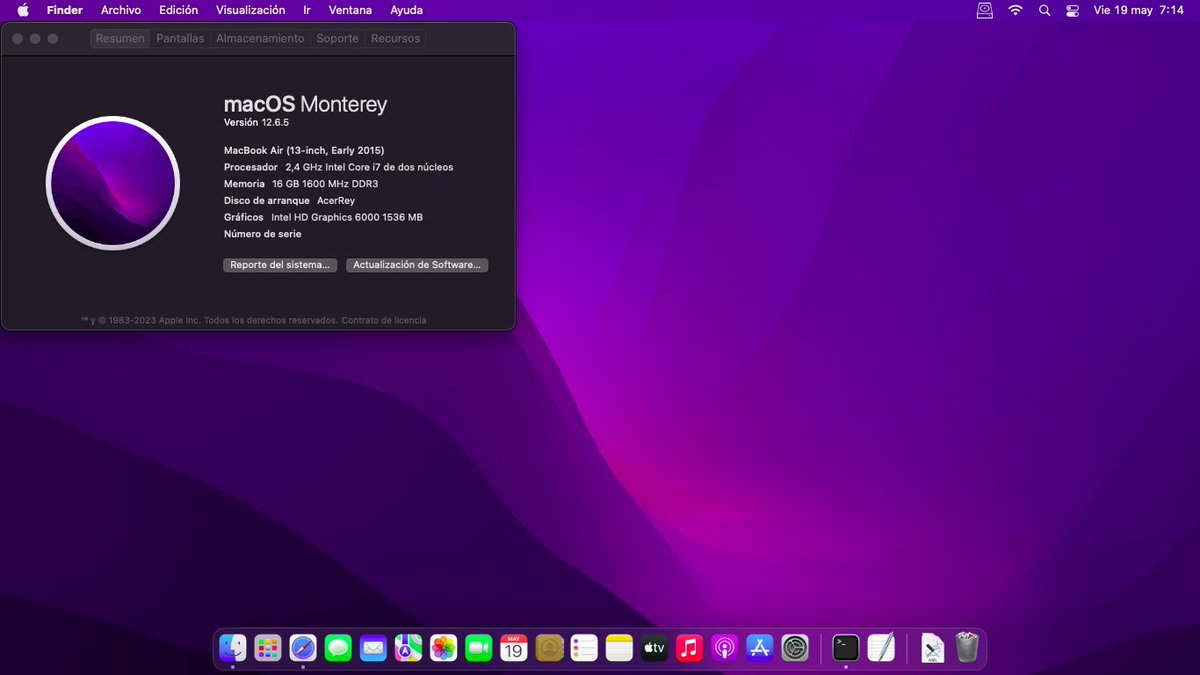Open Safari from the Dock
This screenshot has height=675, width=1200.
tap(303, 648)
